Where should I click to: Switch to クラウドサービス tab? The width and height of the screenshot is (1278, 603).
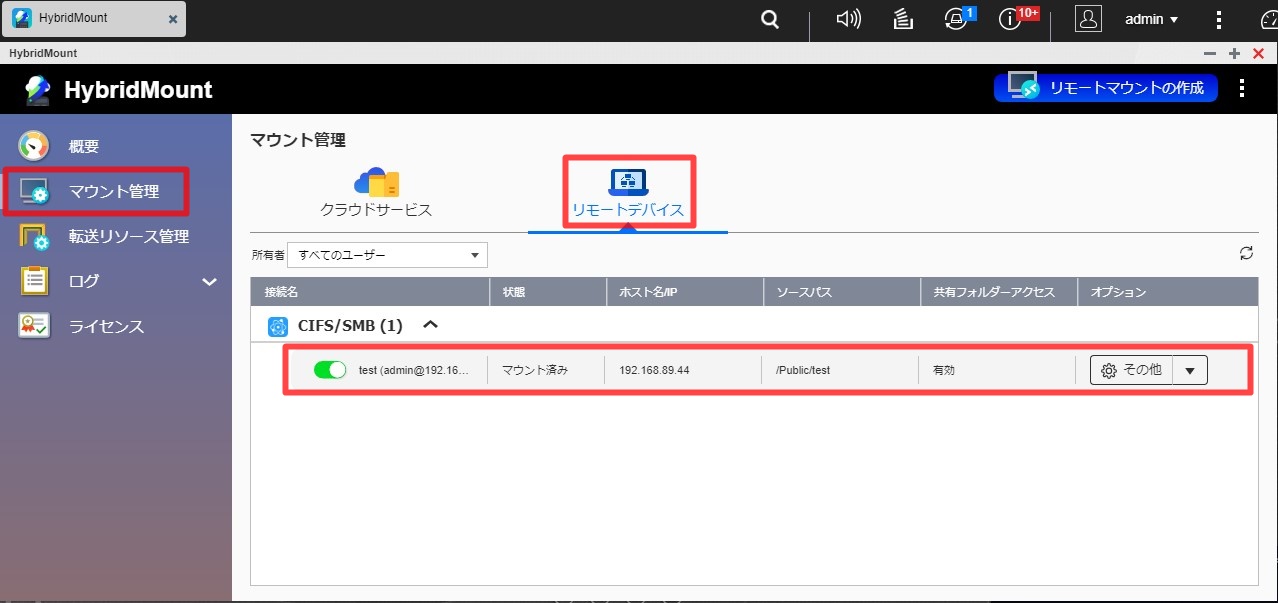pyautogui.click(x=376, y=194)
